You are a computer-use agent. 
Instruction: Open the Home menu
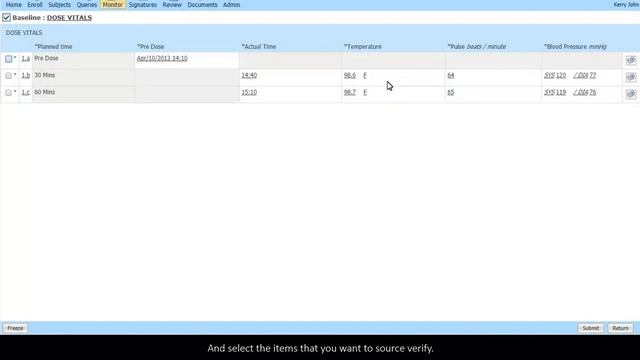13,5
